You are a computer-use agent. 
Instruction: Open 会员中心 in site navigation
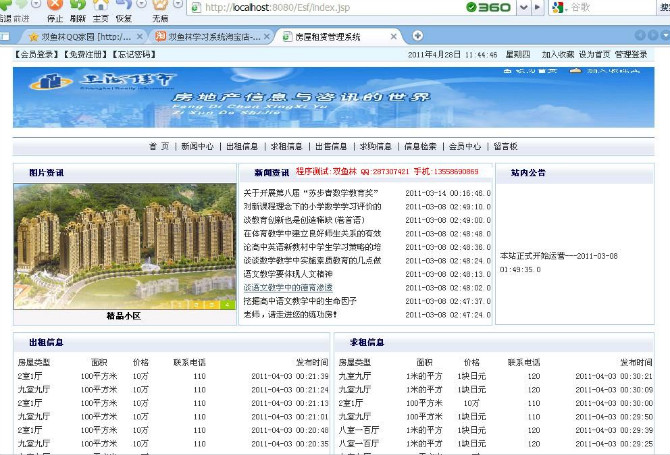(465, 147)
